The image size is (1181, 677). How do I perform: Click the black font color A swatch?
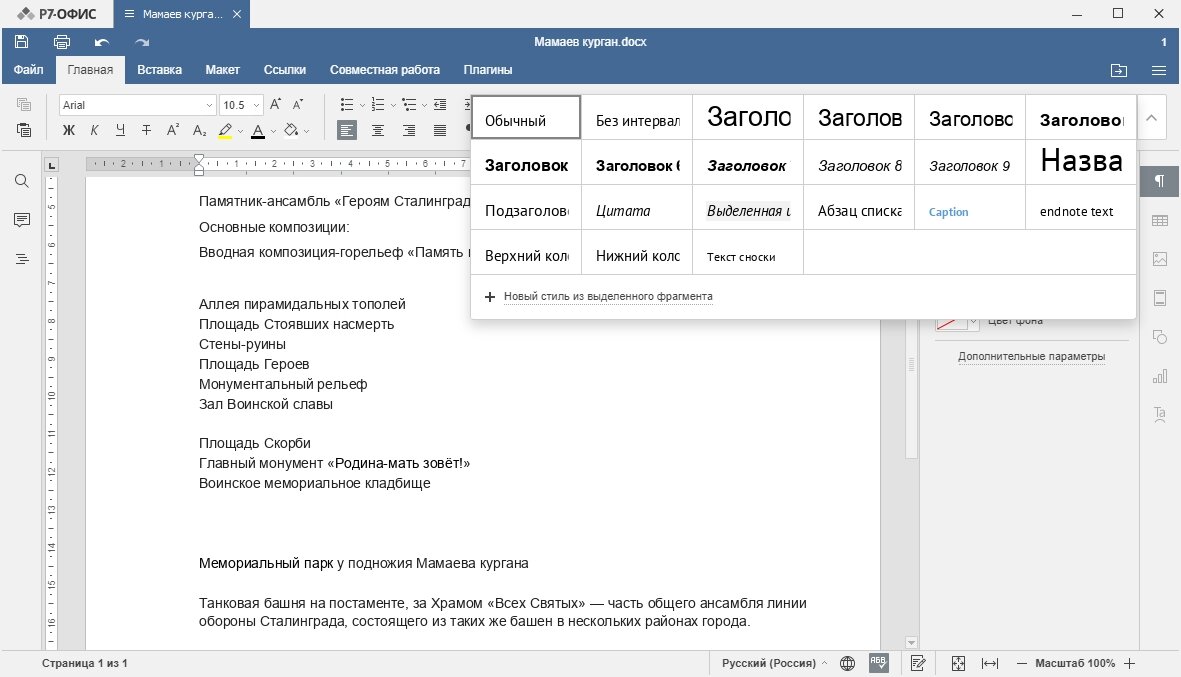click(x=258, y=131)
